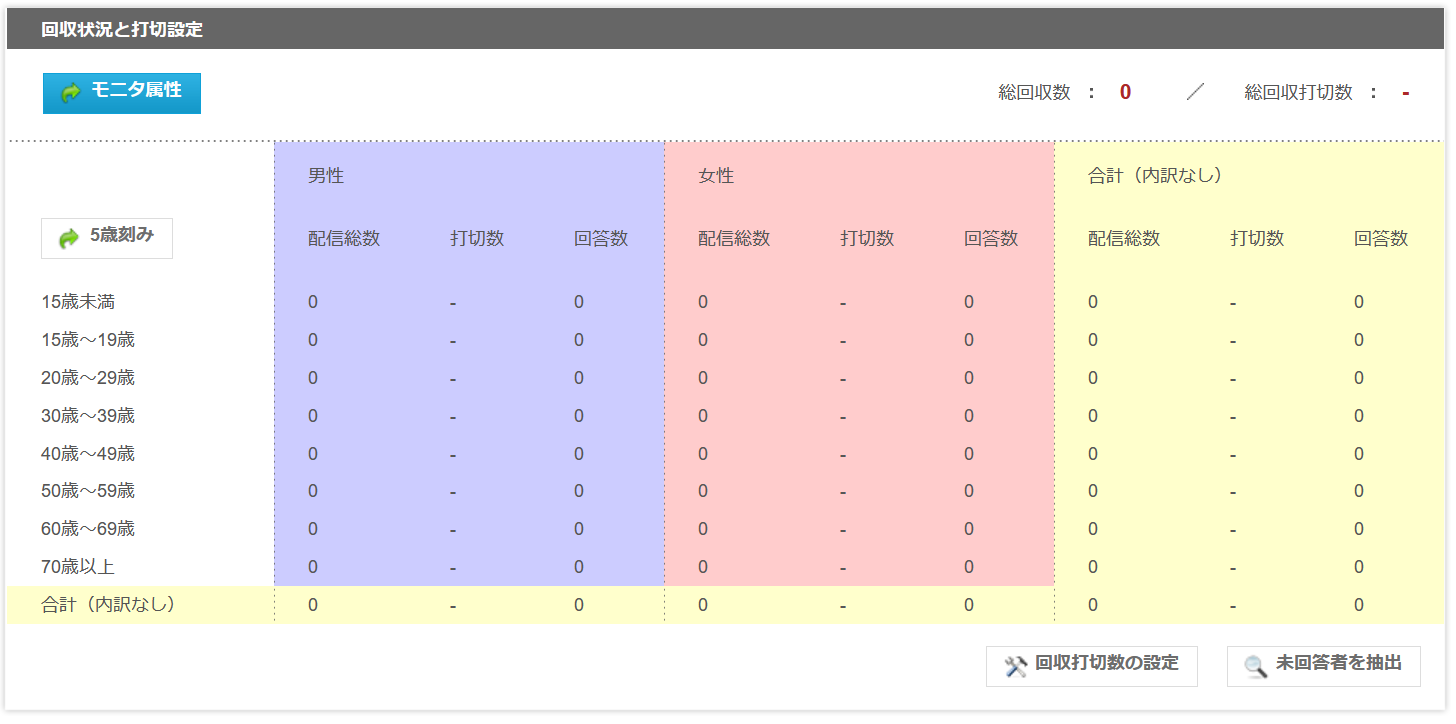
Task: Click the 合計（内訳なし） column group header
Action: [1155, 176]
